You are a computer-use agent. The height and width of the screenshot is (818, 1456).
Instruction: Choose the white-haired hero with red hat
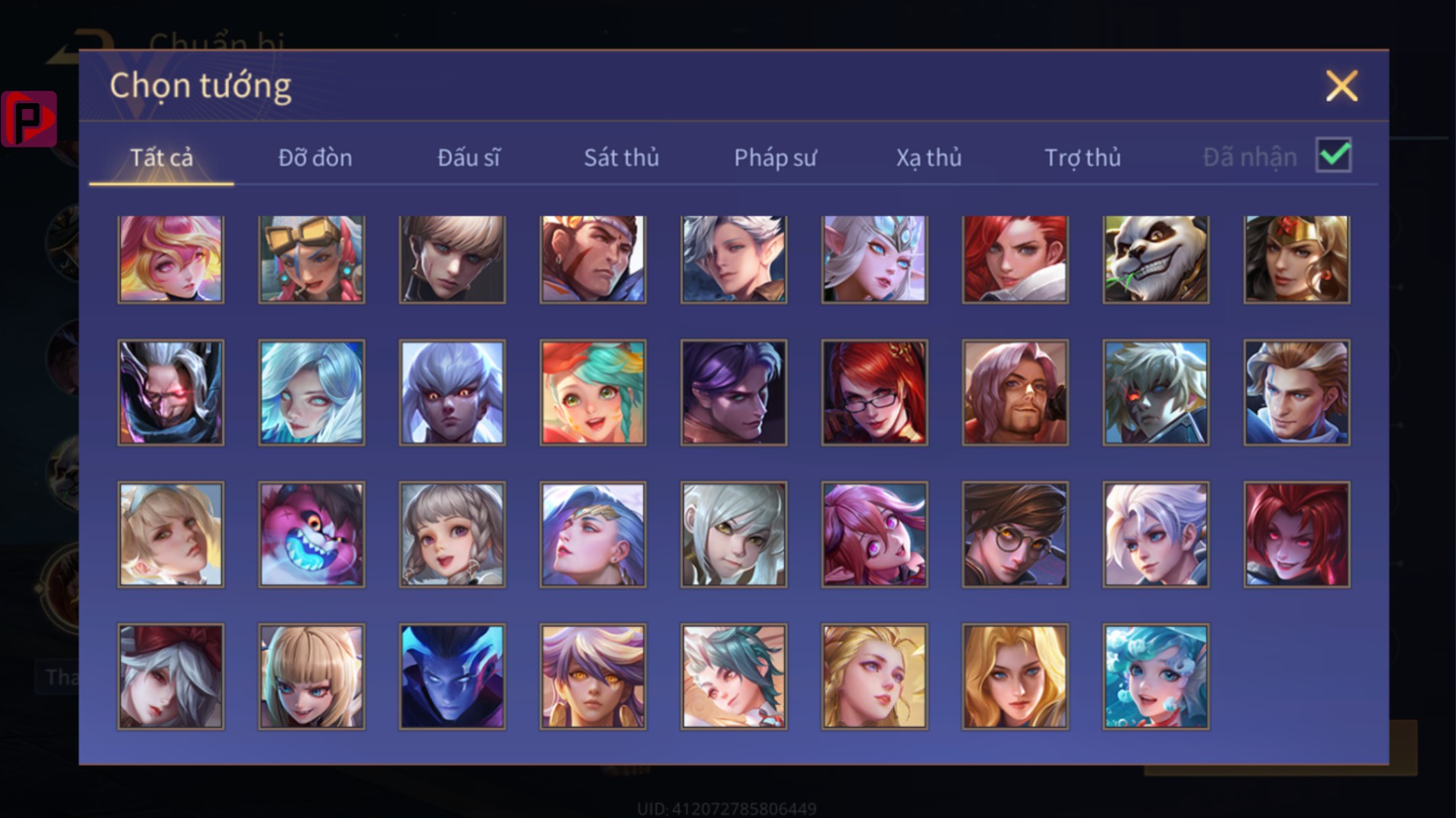(x=171, y=676)
